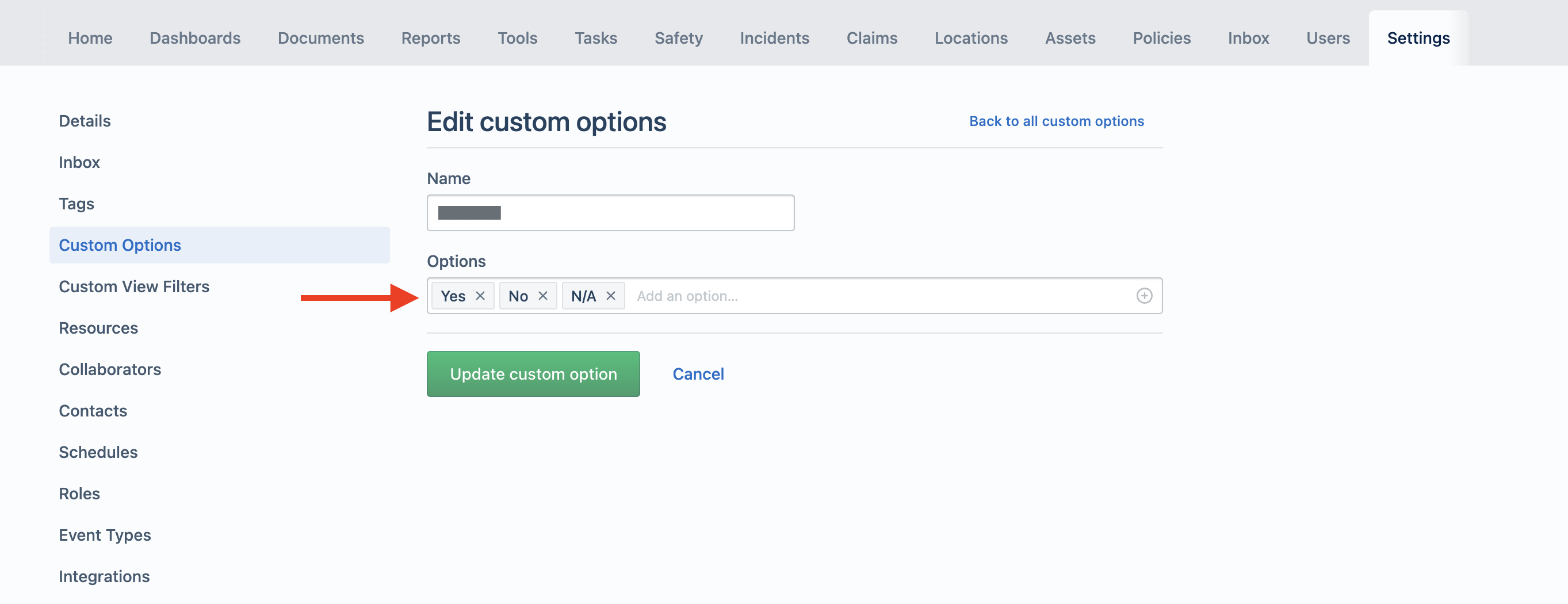Select Integrations in sidebar

point(104,576)
